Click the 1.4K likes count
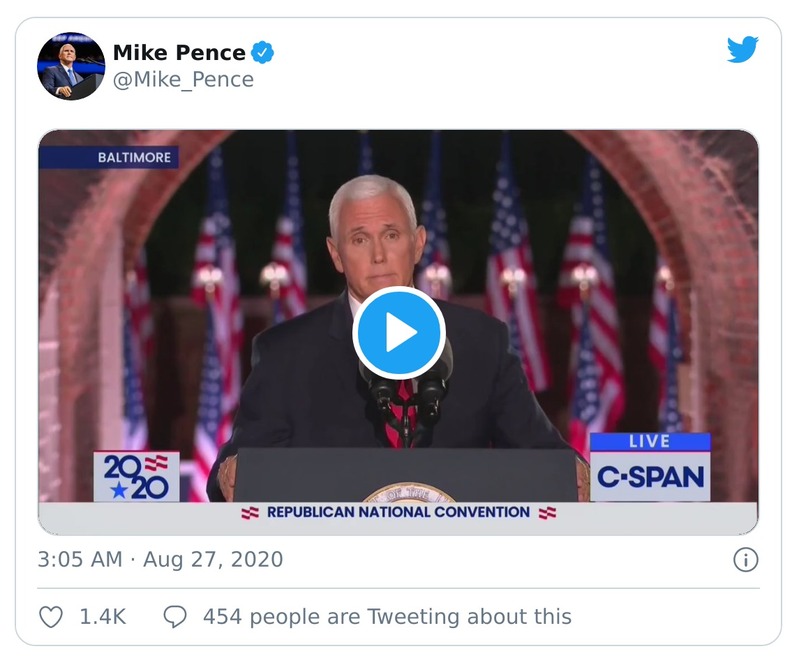Screen dimensions: 799x665 (x=103, y=617)
